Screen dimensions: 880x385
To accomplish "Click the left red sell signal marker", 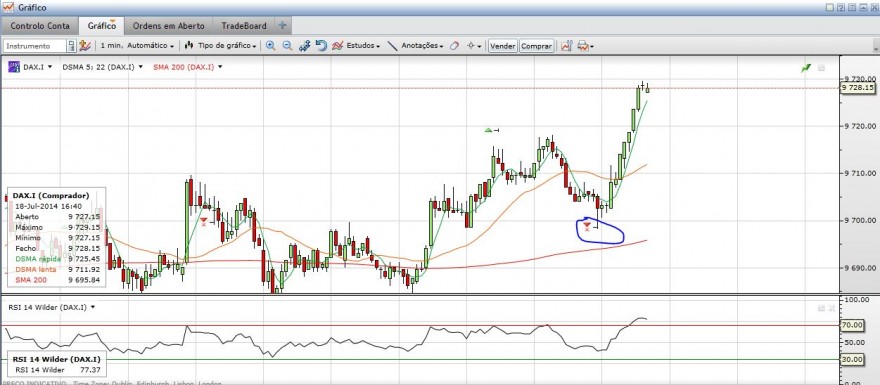I will (203, 221).
